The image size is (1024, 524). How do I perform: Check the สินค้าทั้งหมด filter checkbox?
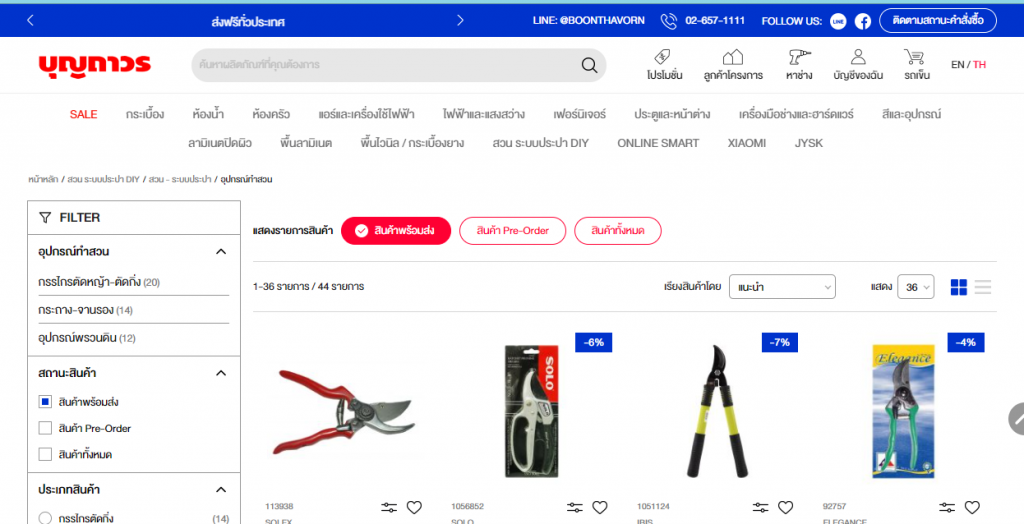click(x=45, y=454)
